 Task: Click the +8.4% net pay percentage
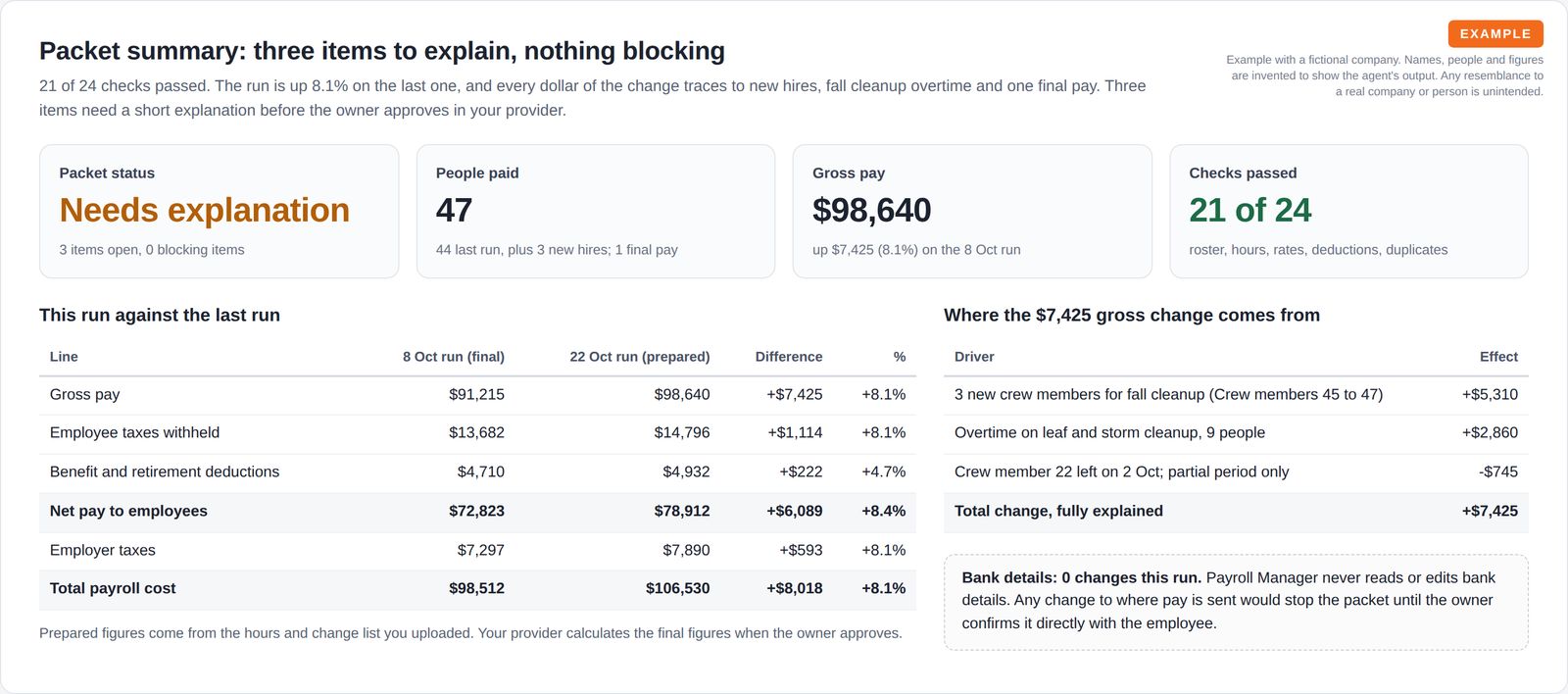tap(884, 511)
